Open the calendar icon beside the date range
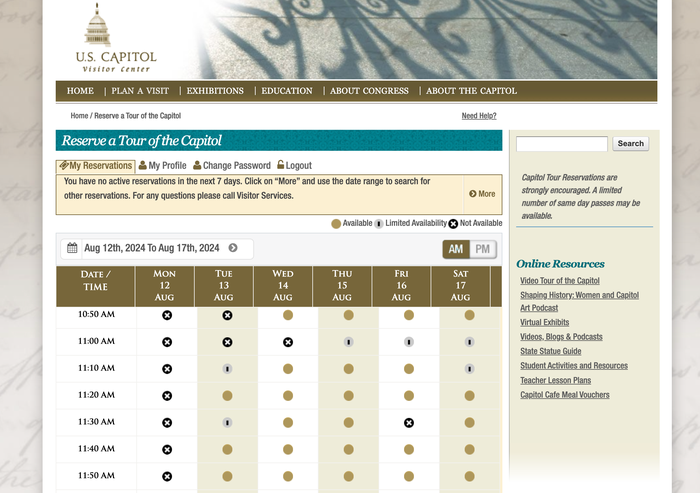The height and width of the screenshot is (493, 700). [x=72, y=248]
